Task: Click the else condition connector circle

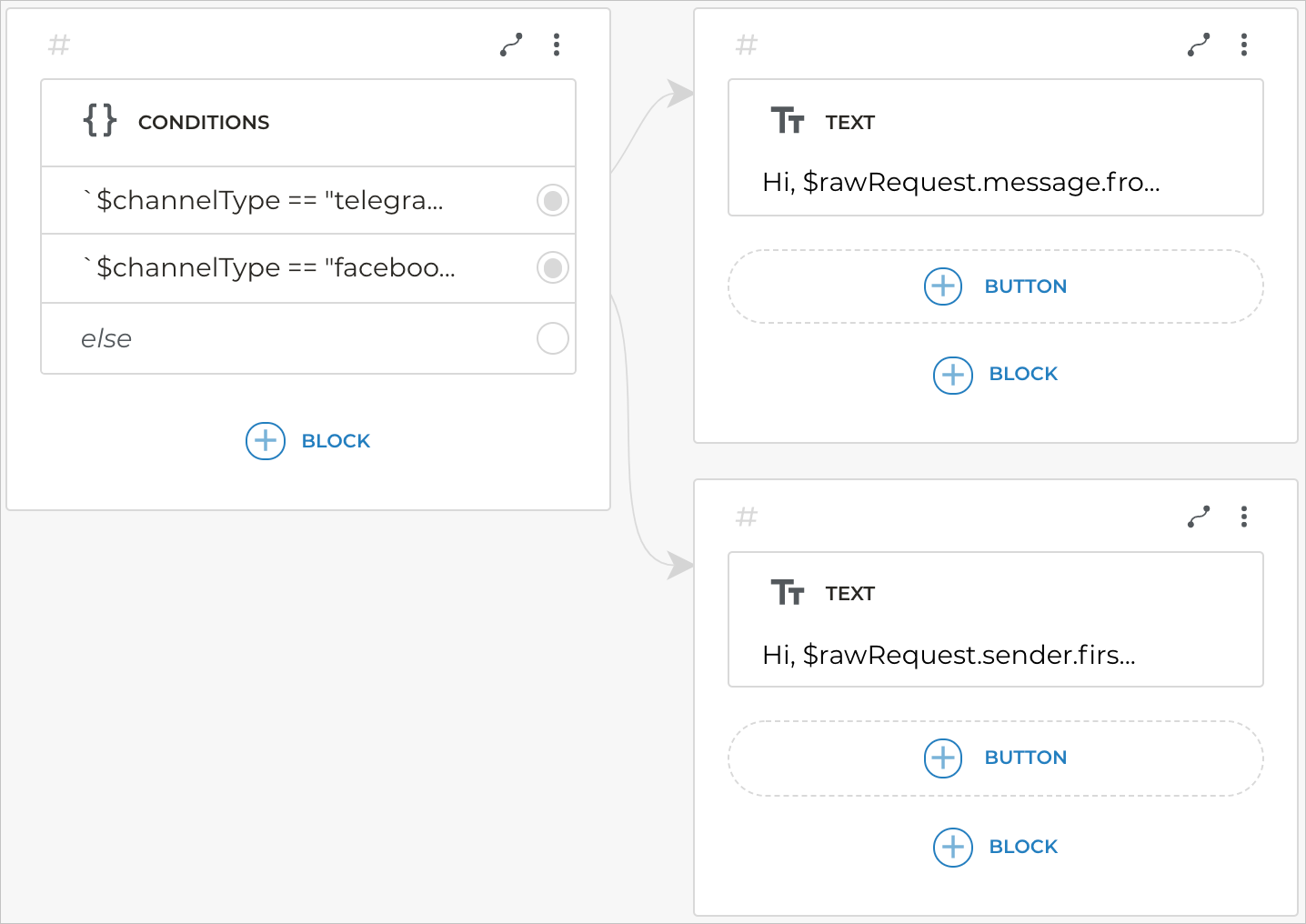Action: tap(552, 338)
